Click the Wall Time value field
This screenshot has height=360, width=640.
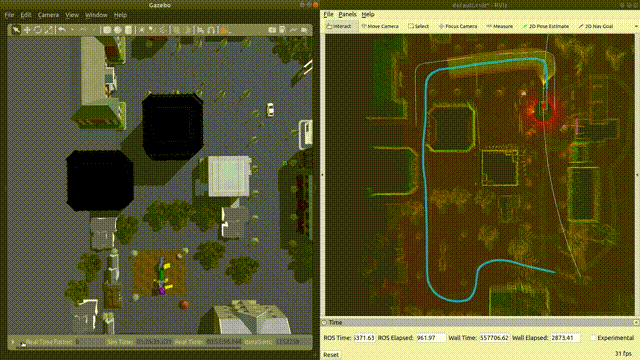[x=494, y=338]
